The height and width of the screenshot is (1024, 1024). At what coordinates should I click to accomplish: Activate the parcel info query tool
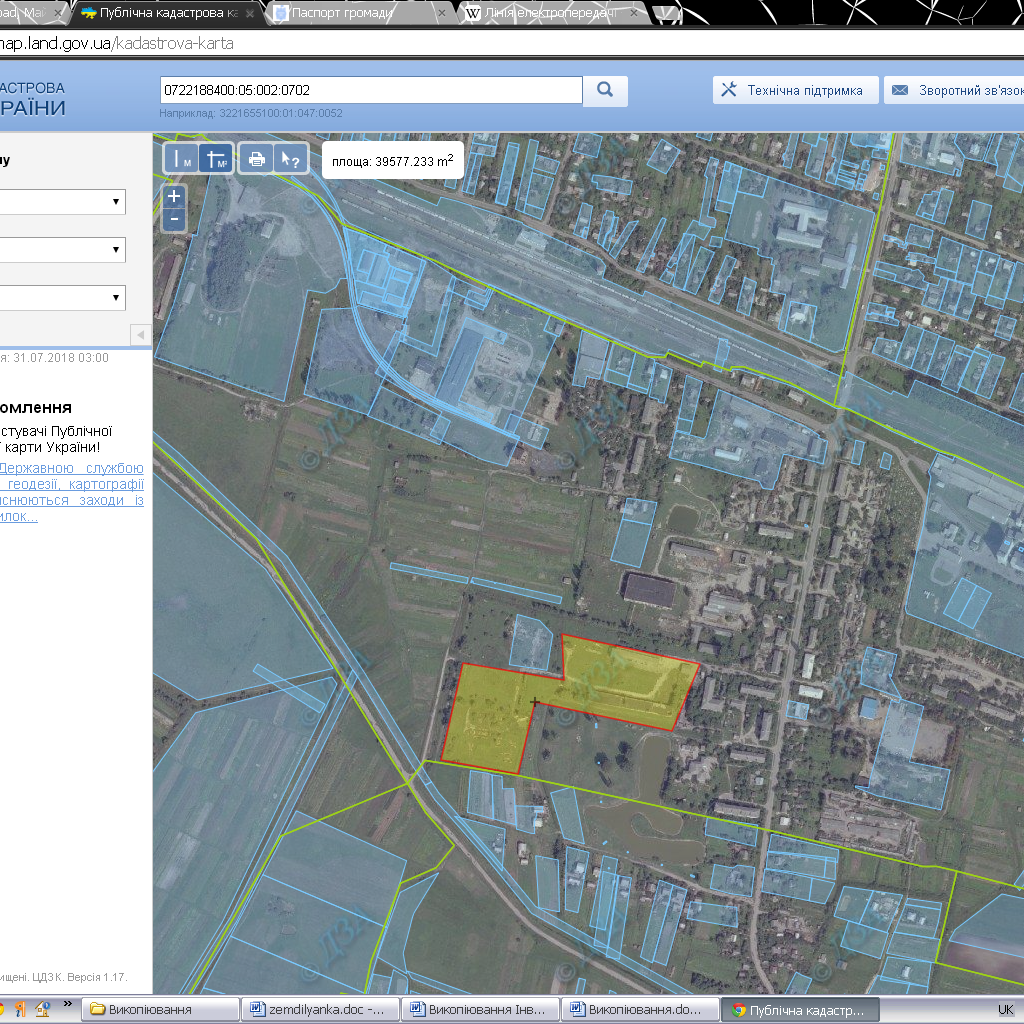pyautogui.click(x=289, y=158)
